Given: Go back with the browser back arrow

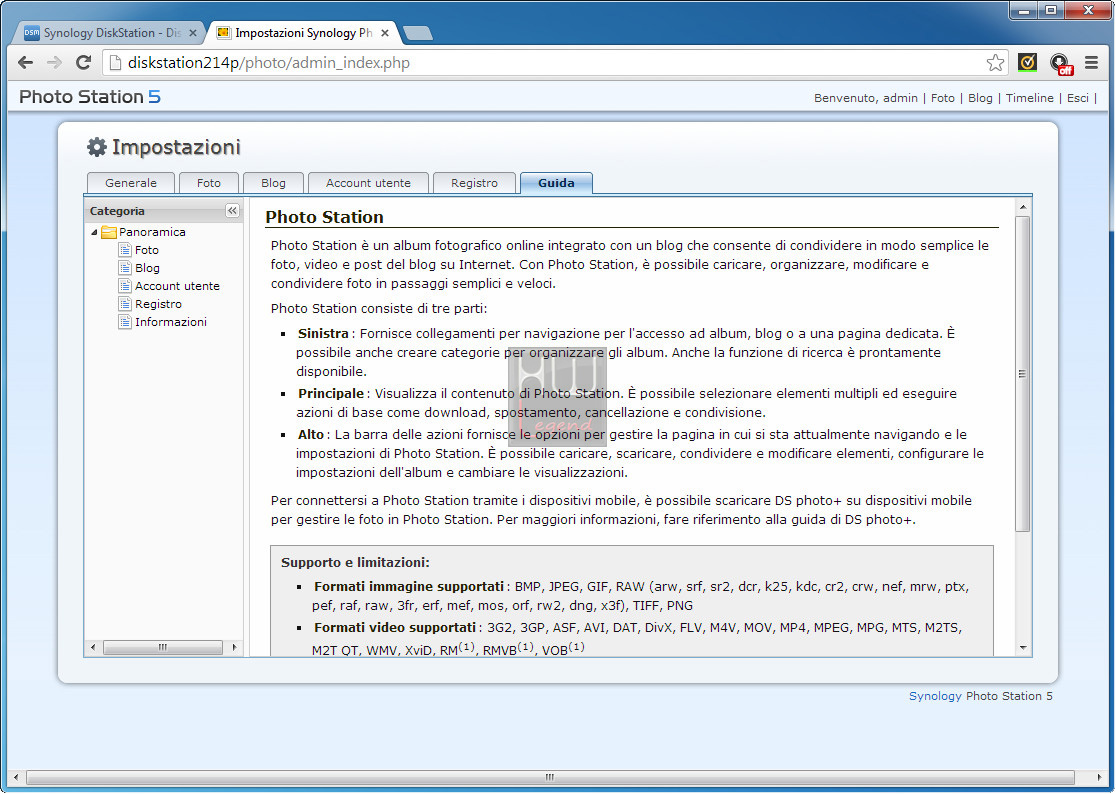Looking at the screenshot, I should tap(26, 63).
